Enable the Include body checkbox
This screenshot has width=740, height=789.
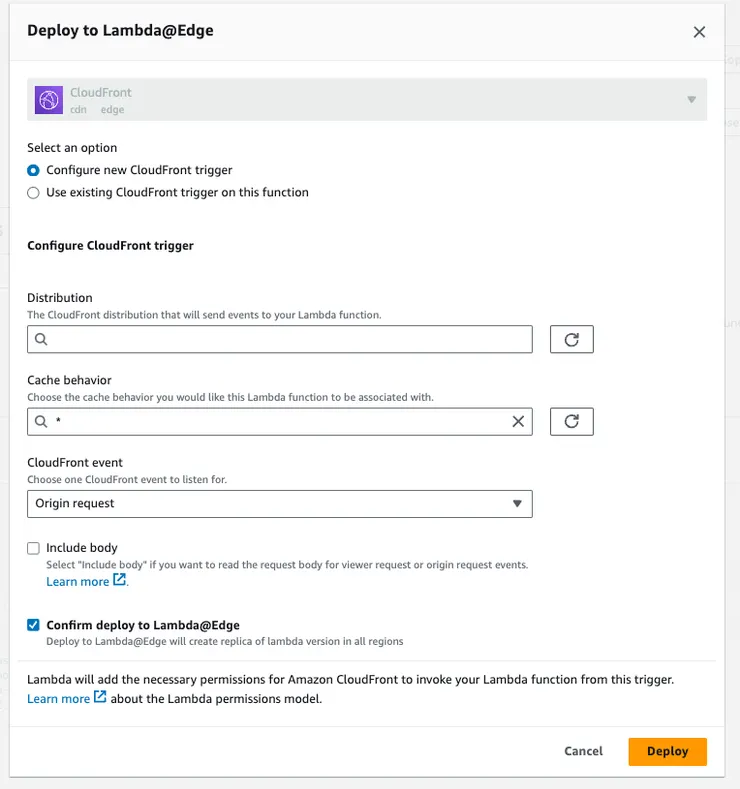34,548
